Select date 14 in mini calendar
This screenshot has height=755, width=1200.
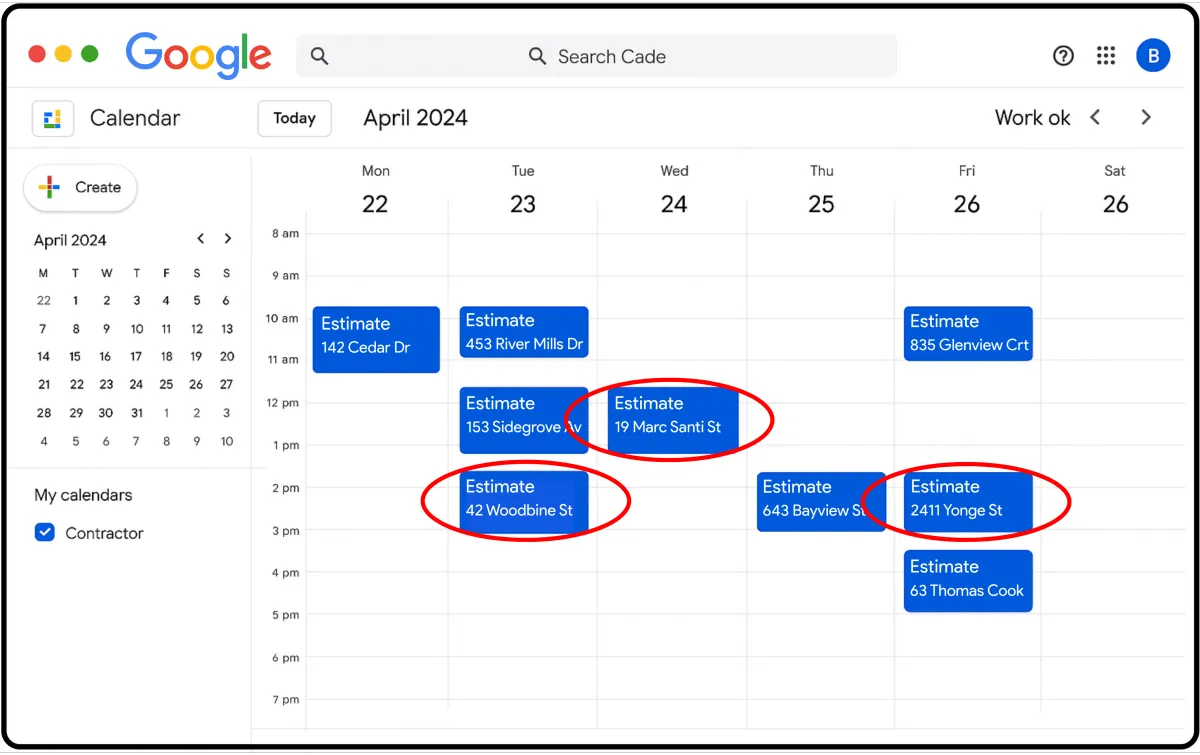43,356
